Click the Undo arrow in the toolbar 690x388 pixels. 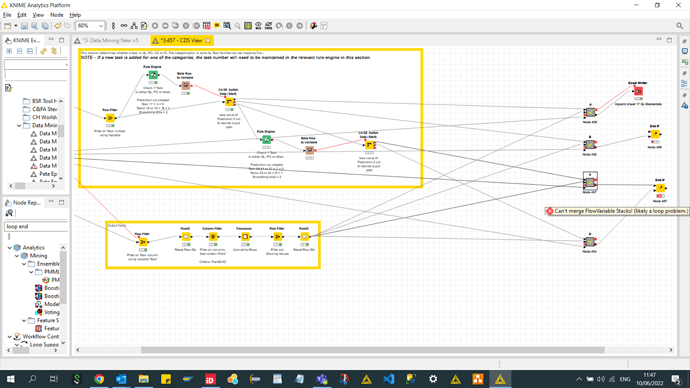click(58, 26)
